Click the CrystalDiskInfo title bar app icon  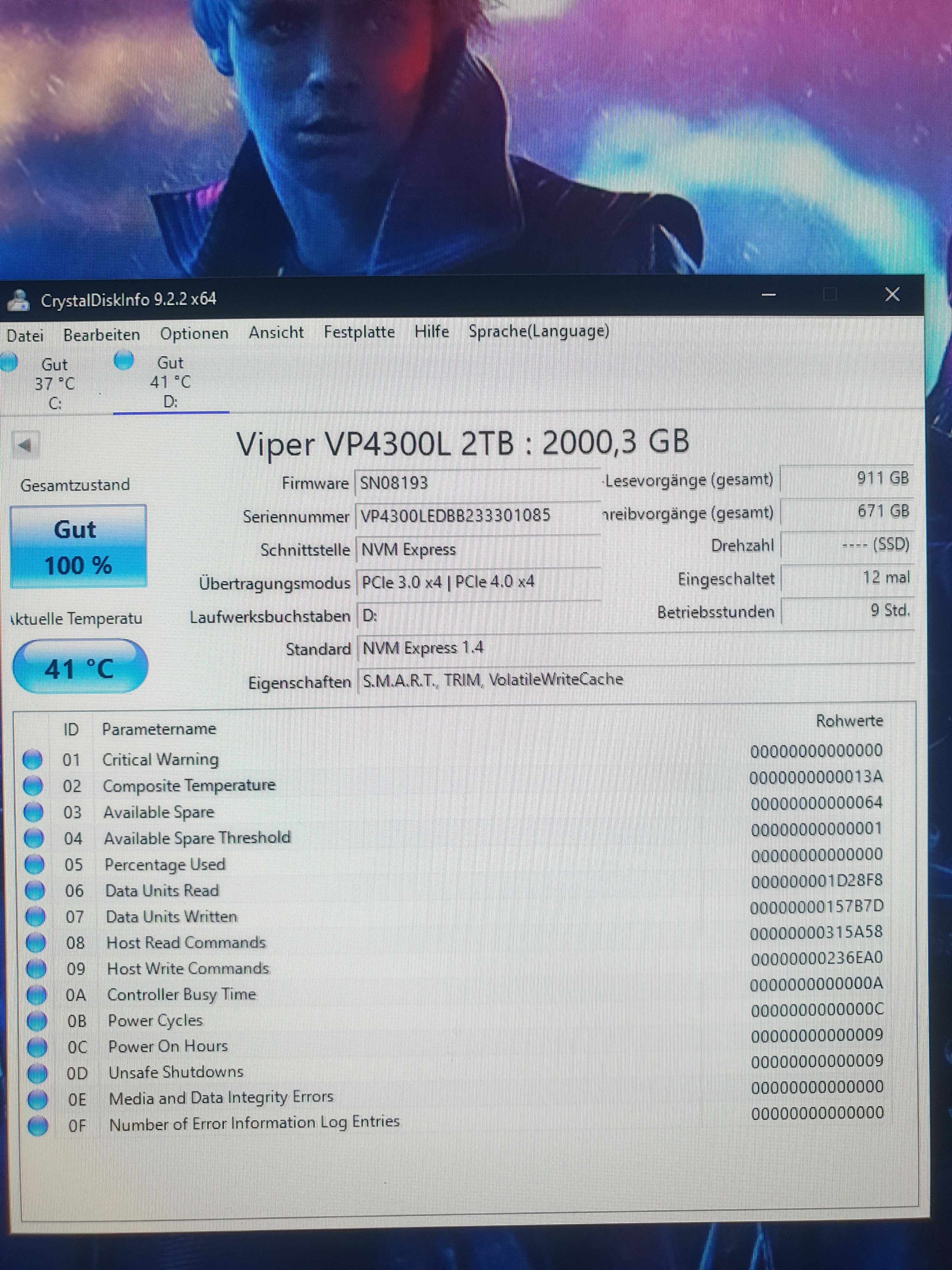point(19,300)
